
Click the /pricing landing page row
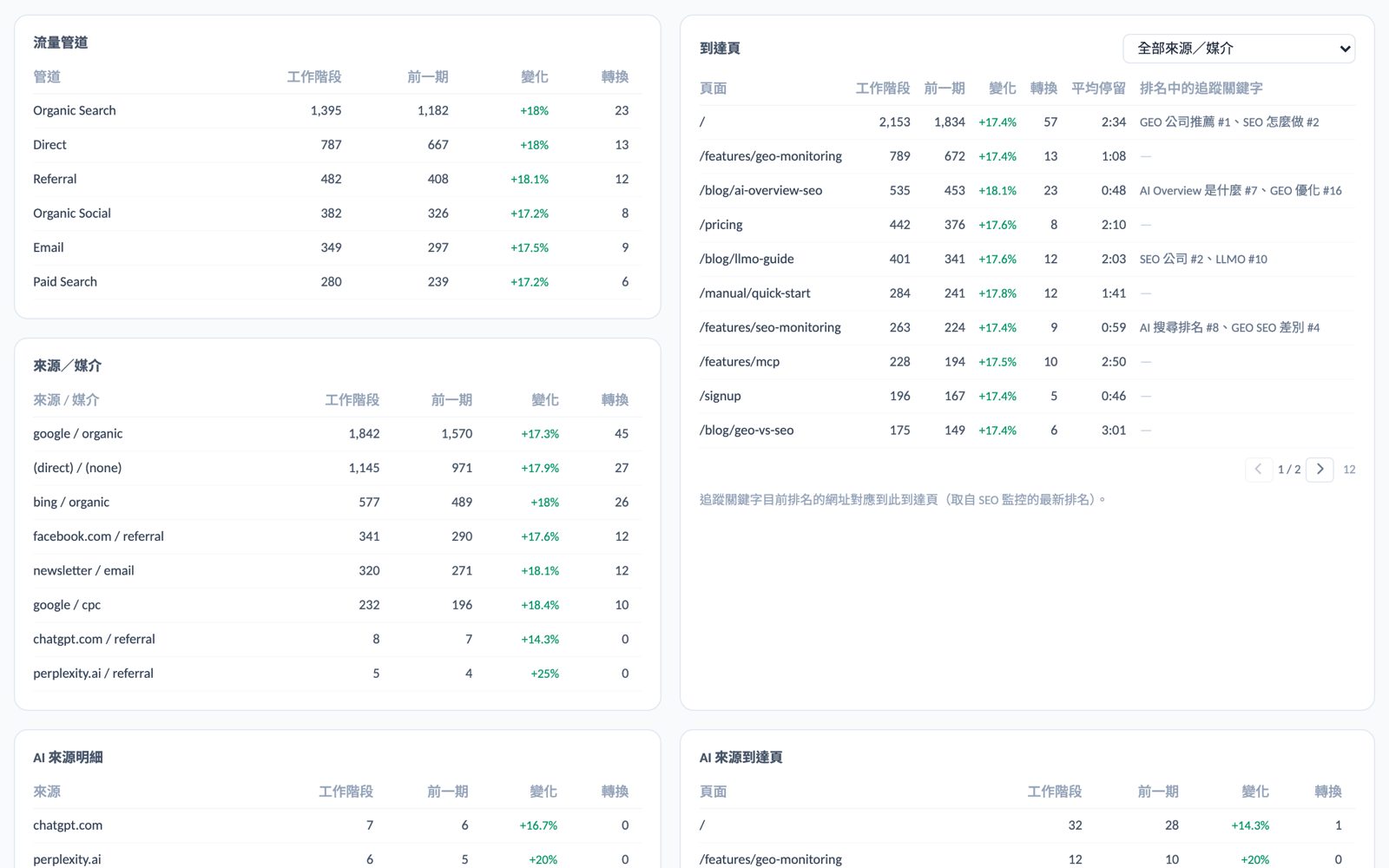[x=1027, y=225]
